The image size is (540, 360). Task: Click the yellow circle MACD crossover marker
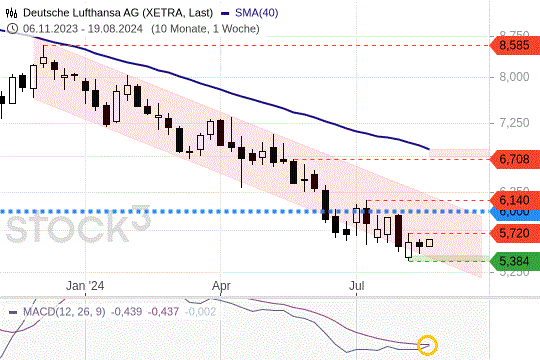(427, 345)
